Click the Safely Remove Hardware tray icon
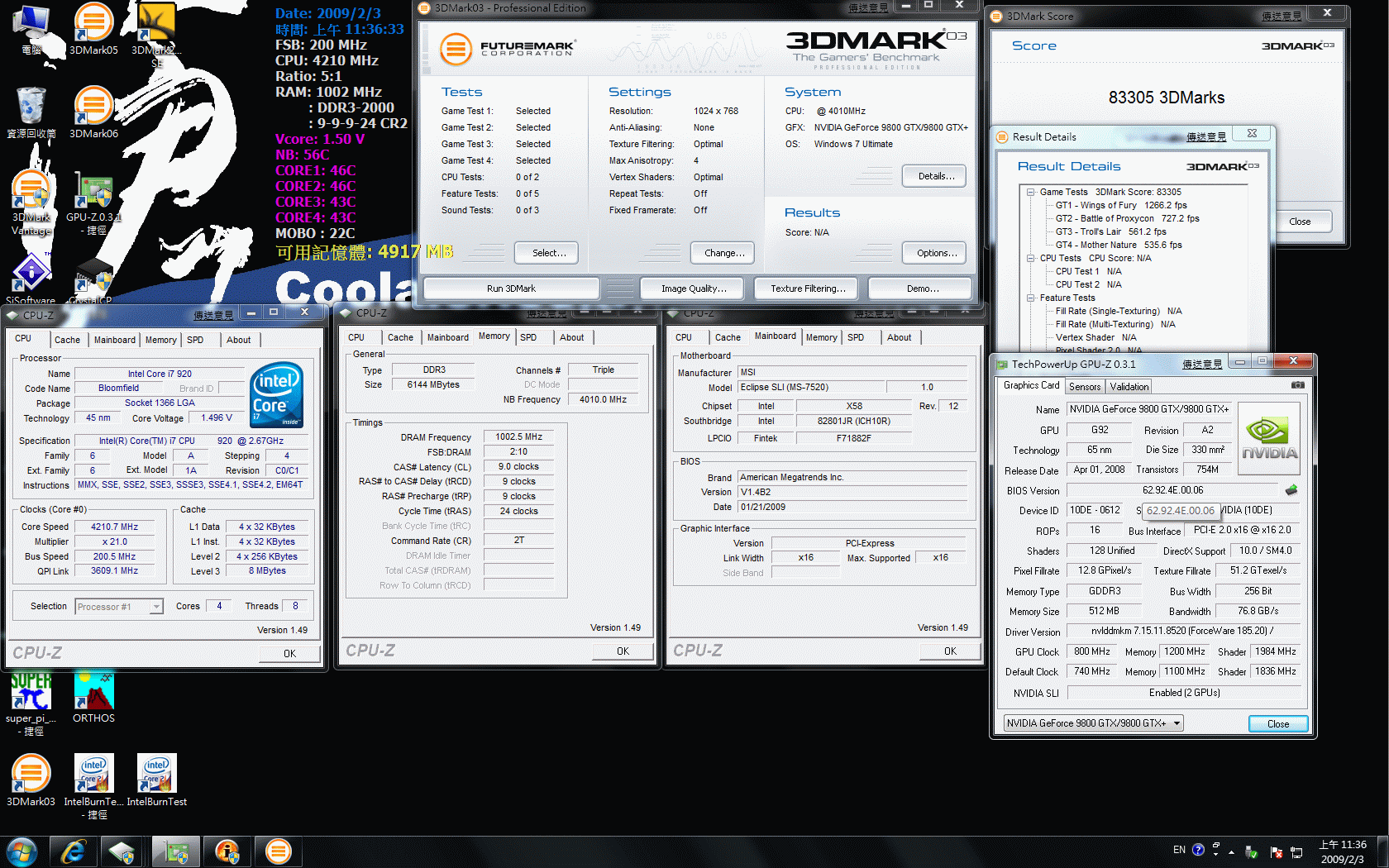 click(x=1251, y=851)
